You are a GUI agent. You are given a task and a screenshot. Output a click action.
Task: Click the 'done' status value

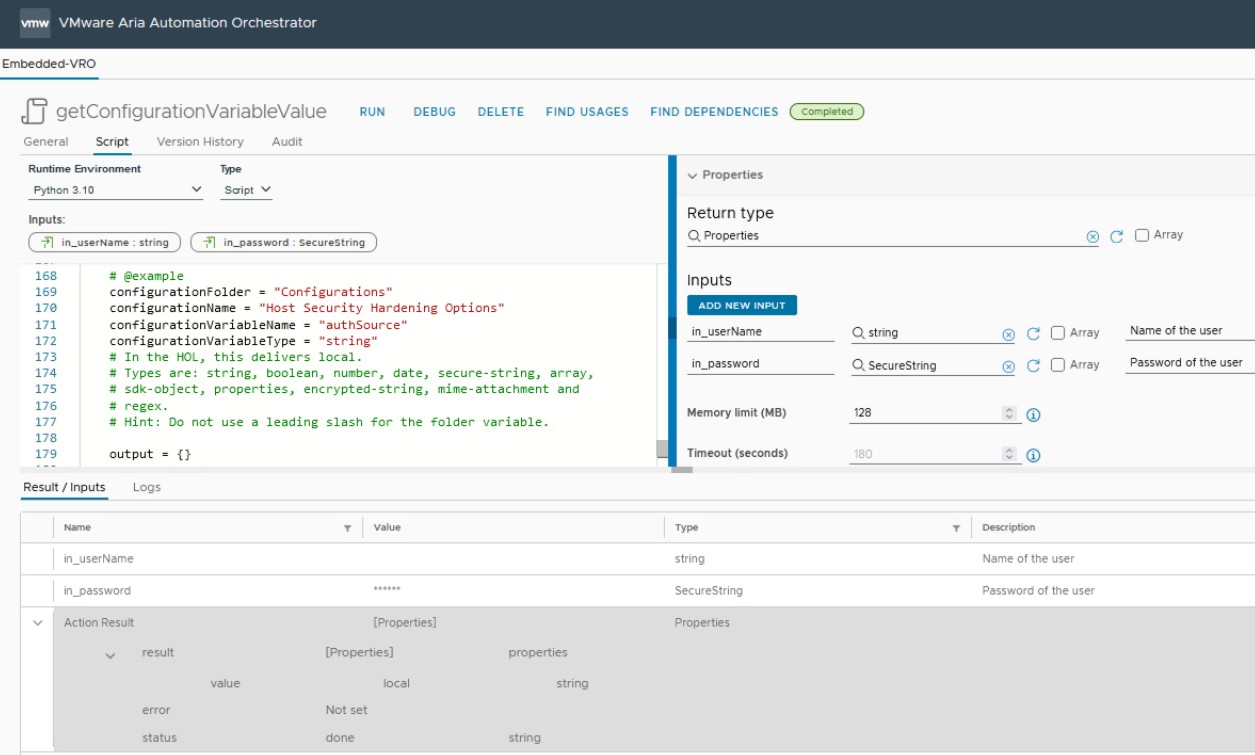click(x=340, y=738)
